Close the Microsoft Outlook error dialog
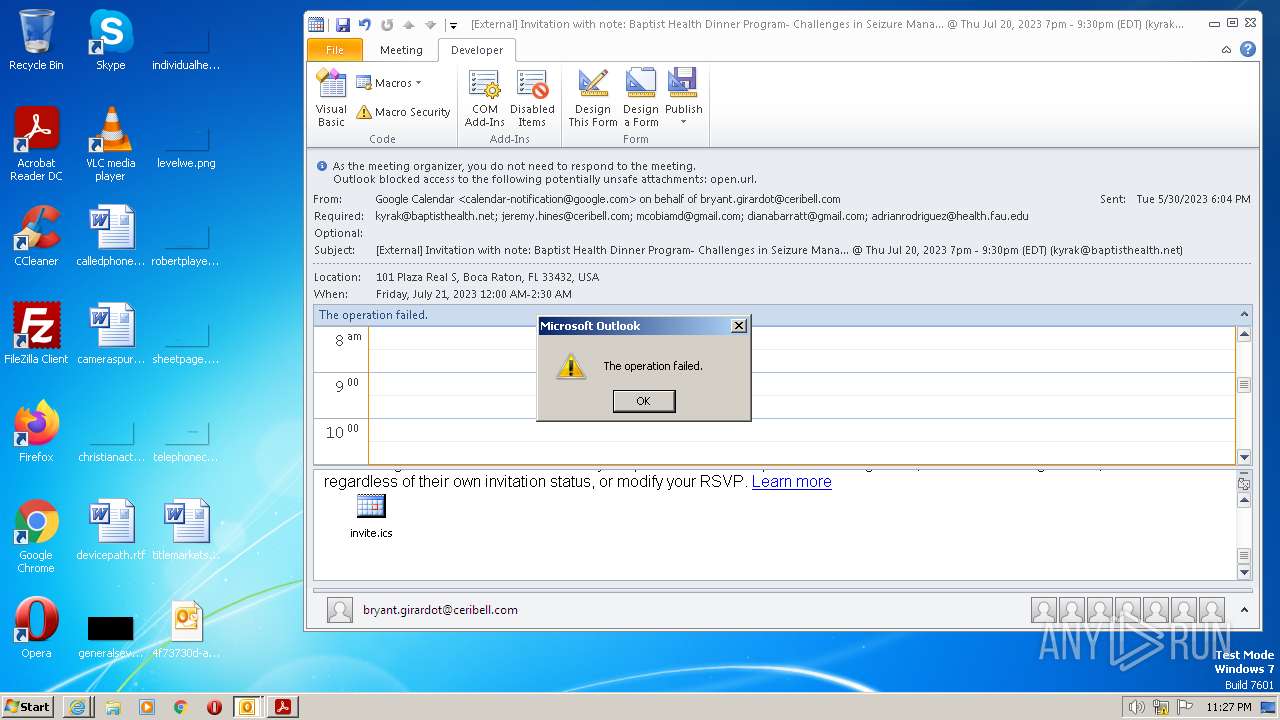1280x720 pixels. (x=738, y=326)
